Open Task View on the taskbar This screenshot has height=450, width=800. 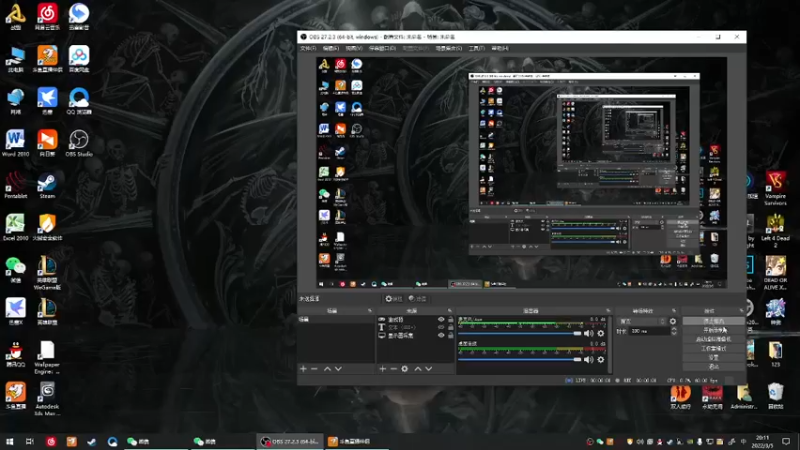click(x=30, y=441)
